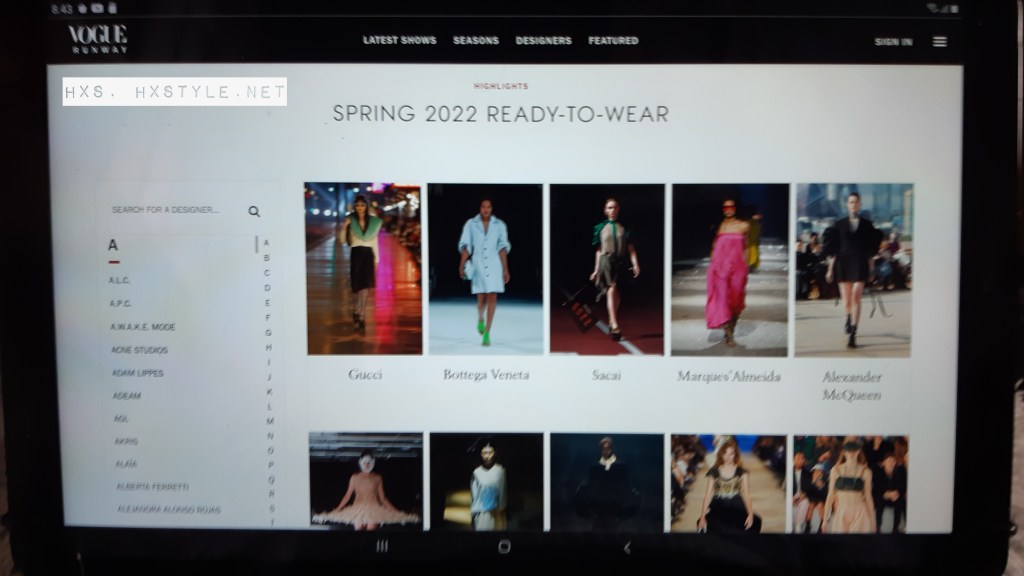Click the Vogue Runway logo
This screenshot has width=1024, height=576.
point(98,39)
